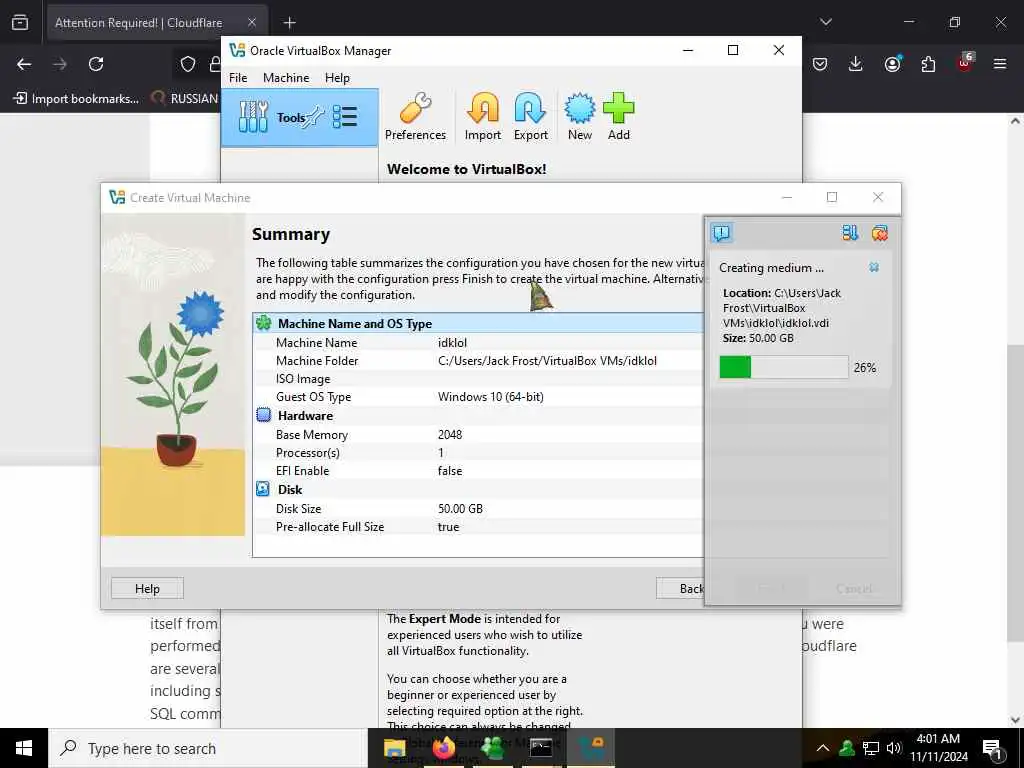The height and width of the screenshot is (768, 1024).
Task: Cancel the Creating medium progress notification
Action: point(874,267)
